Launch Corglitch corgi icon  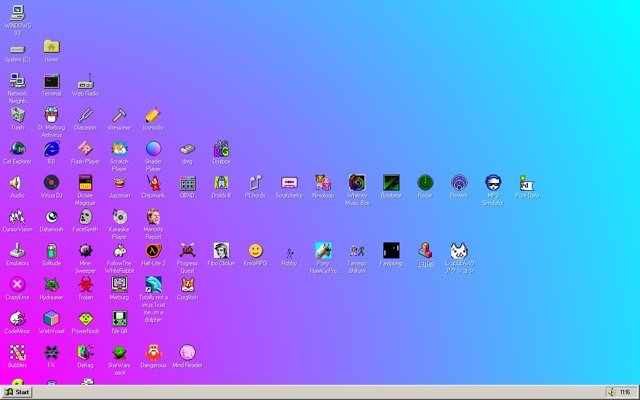(187, 284)
